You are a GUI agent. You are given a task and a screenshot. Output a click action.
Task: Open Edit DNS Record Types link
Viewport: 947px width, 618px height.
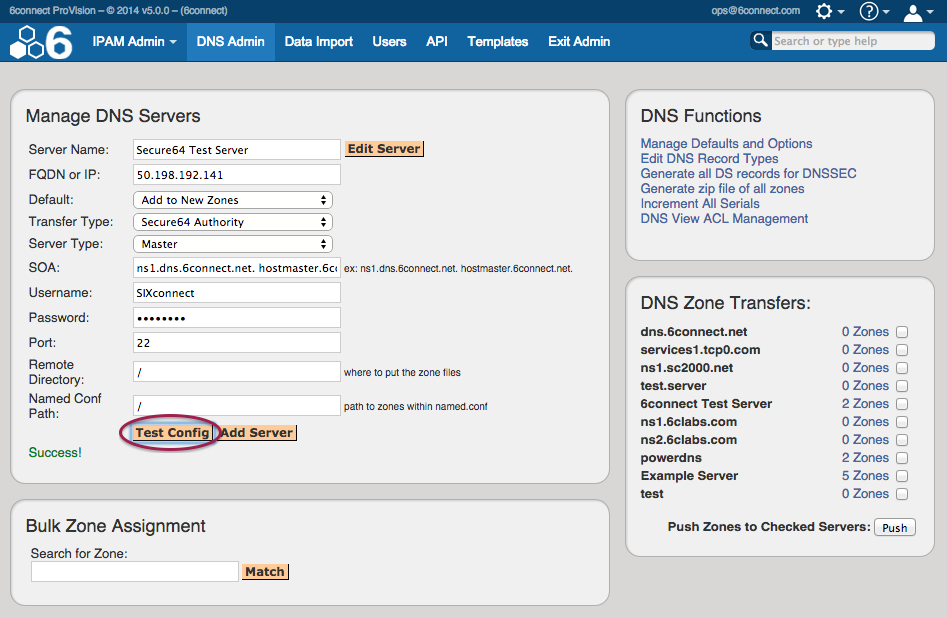coord(709,159)
